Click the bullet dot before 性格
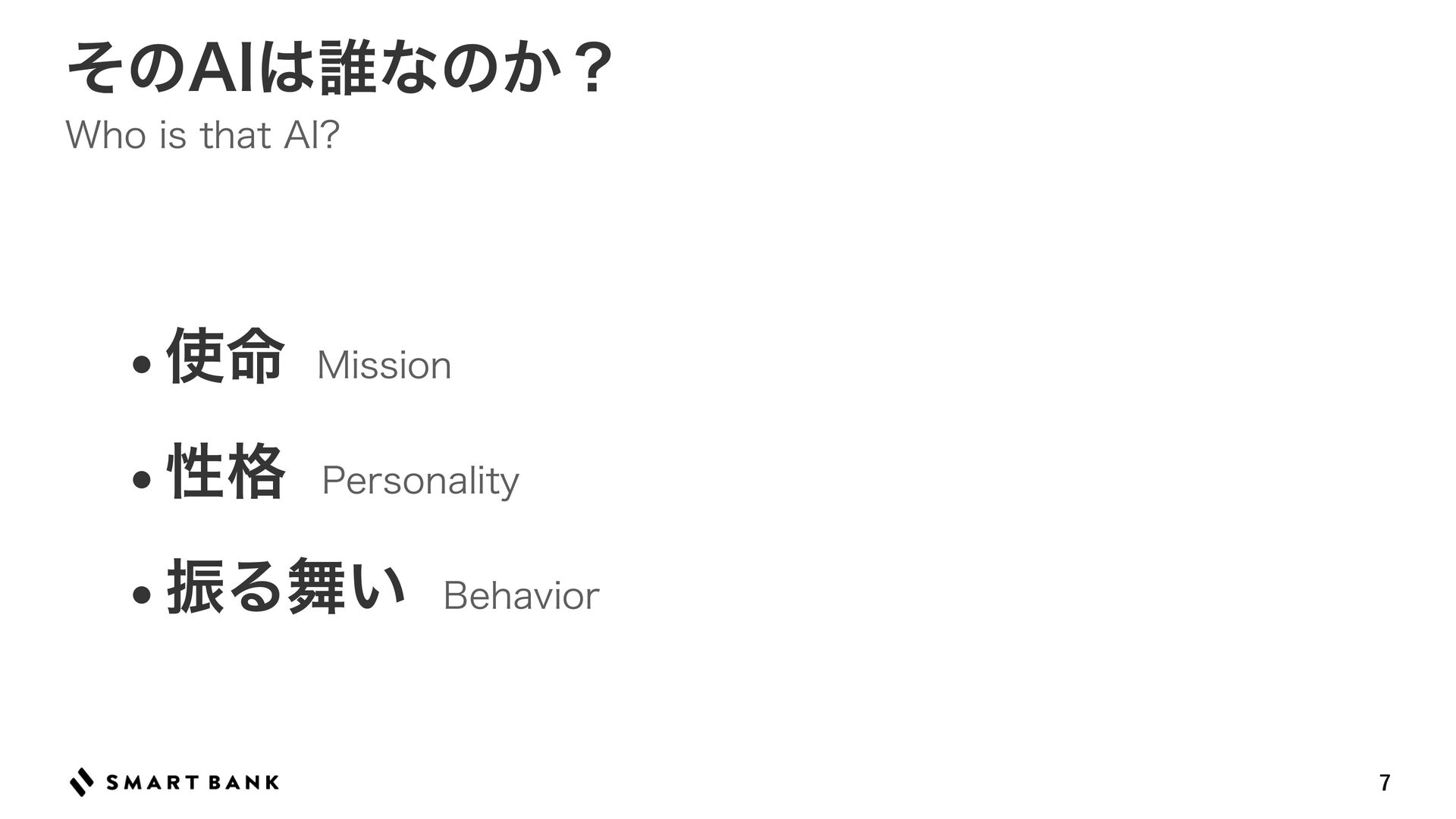Viewport: 1456px width, 819px height. pos(140,480)
